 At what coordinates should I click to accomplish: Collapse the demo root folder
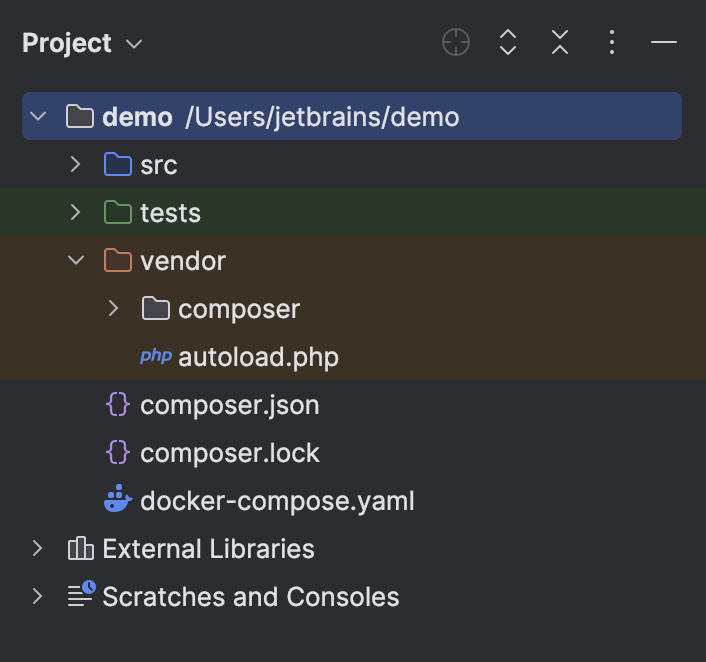pyautogui.click(x=38, y=116)
